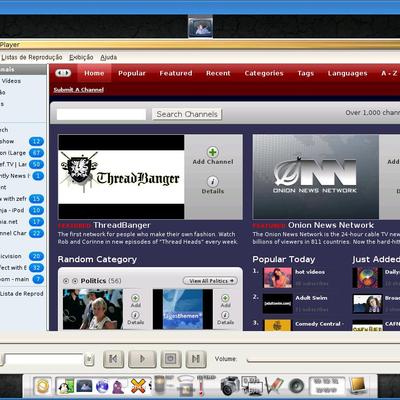The image size is (400, 400).
Task: Open the Onion News Network title link
Action: (331, 225)
